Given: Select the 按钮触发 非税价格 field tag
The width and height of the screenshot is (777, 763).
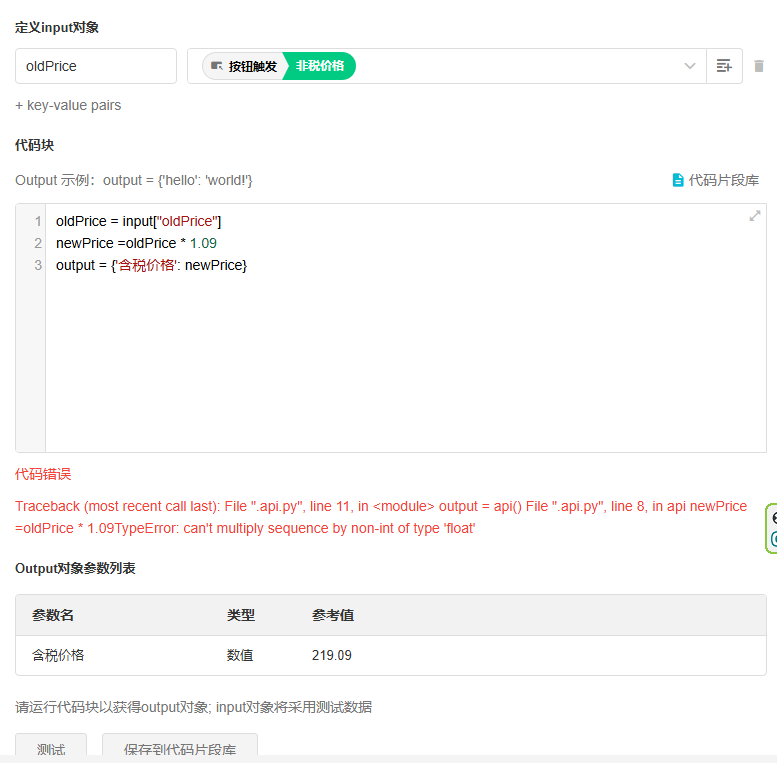Looking at the screenshot, I should coord(279,66).
